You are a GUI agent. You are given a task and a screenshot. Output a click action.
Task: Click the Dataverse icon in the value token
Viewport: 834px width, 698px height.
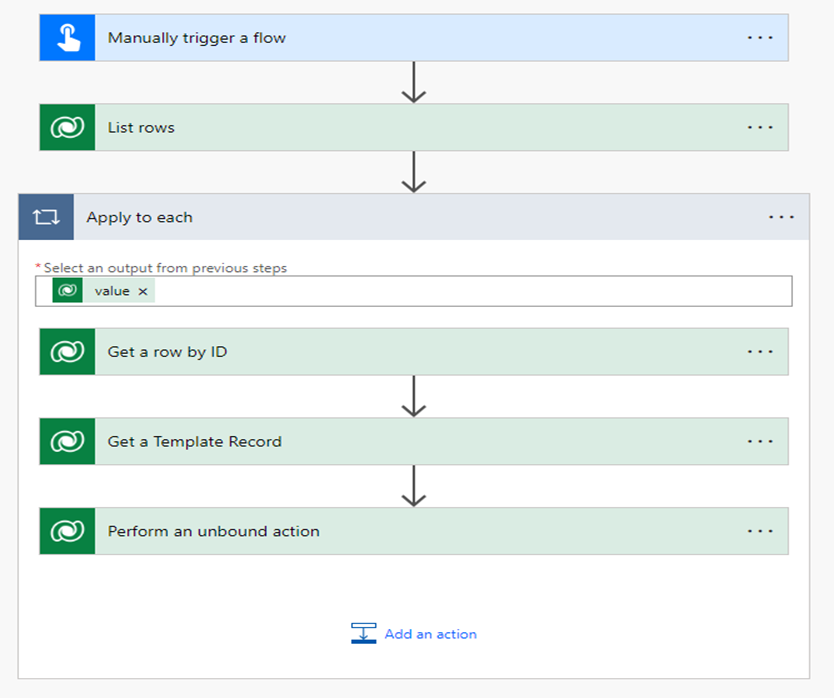68,291
